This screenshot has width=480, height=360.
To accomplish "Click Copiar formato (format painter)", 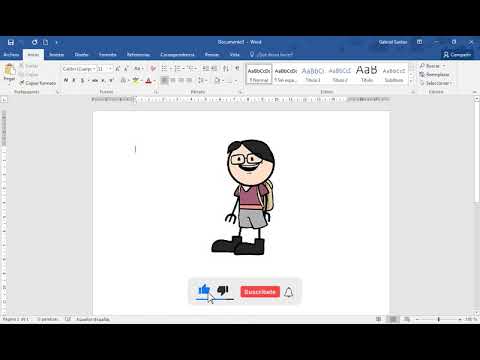I will click(38, 83).
